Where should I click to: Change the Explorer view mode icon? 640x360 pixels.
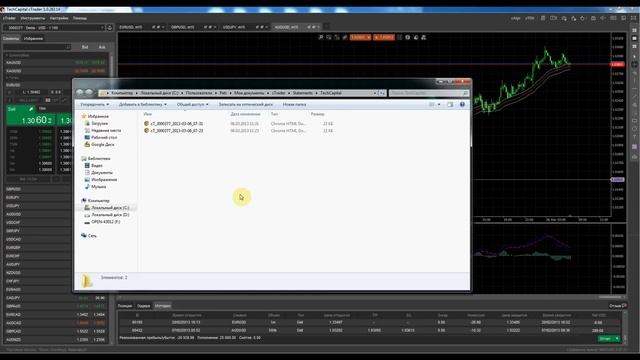[432, 104]
